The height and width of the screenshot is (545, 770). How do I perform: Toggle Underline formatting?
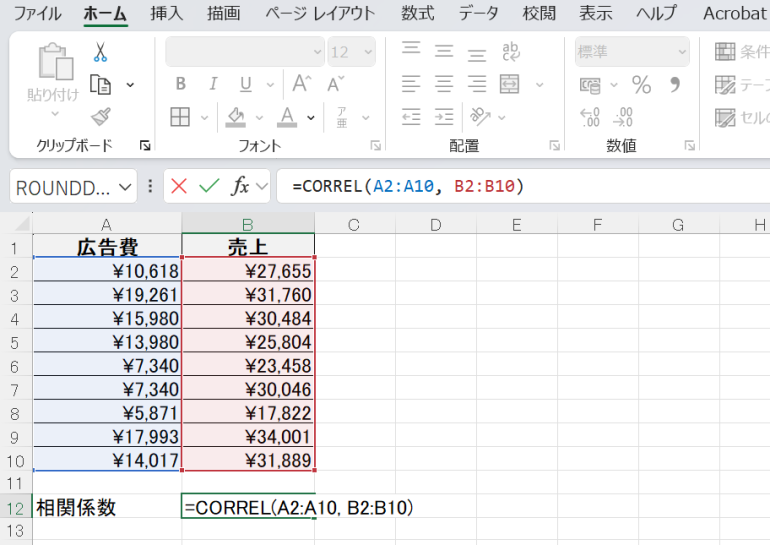coord(246,84)
